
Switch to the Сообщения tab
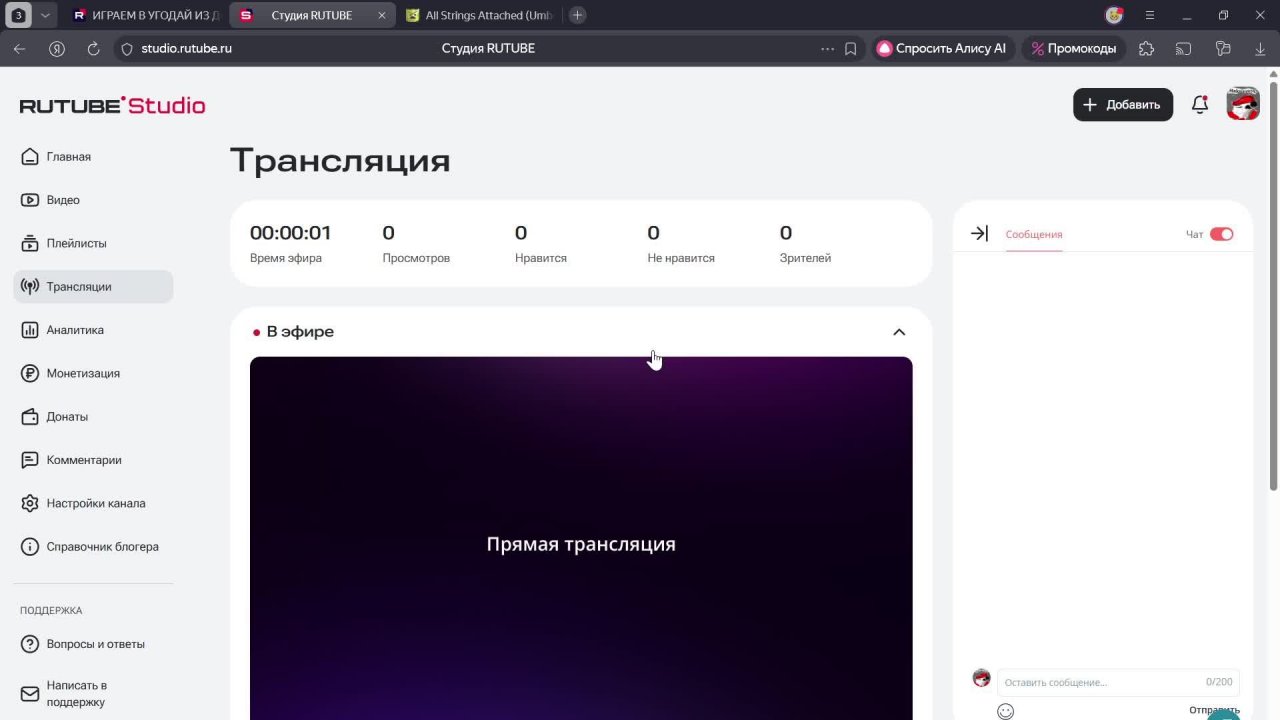(x=1033, y=234)
